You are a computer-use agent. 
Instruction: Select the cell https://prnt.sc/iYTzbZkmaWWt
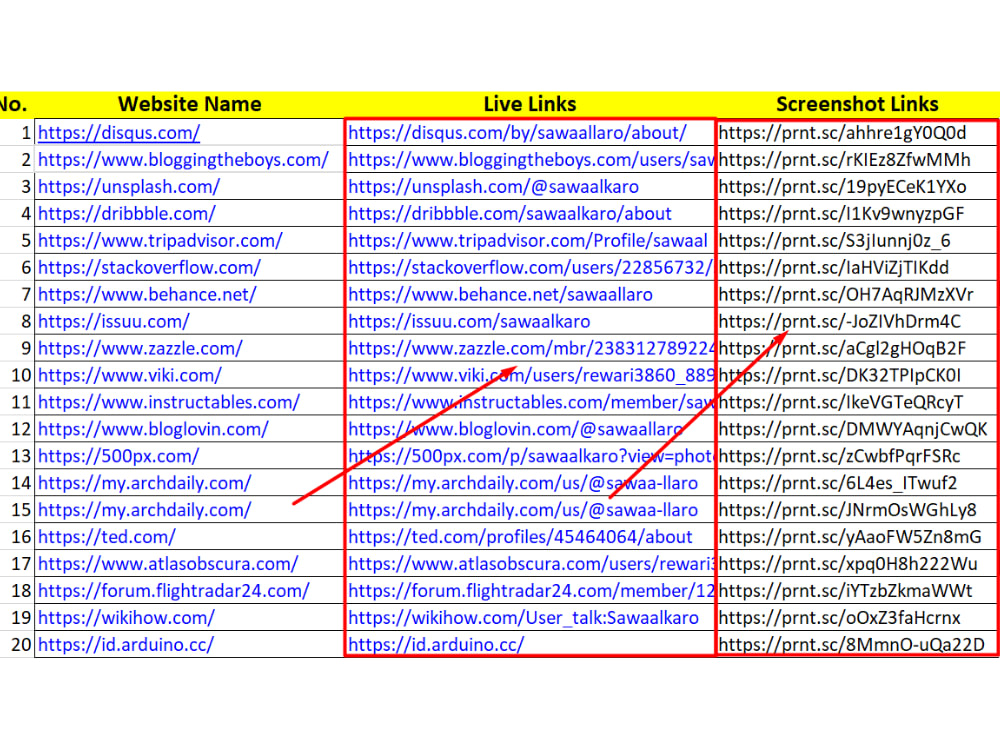857,591
